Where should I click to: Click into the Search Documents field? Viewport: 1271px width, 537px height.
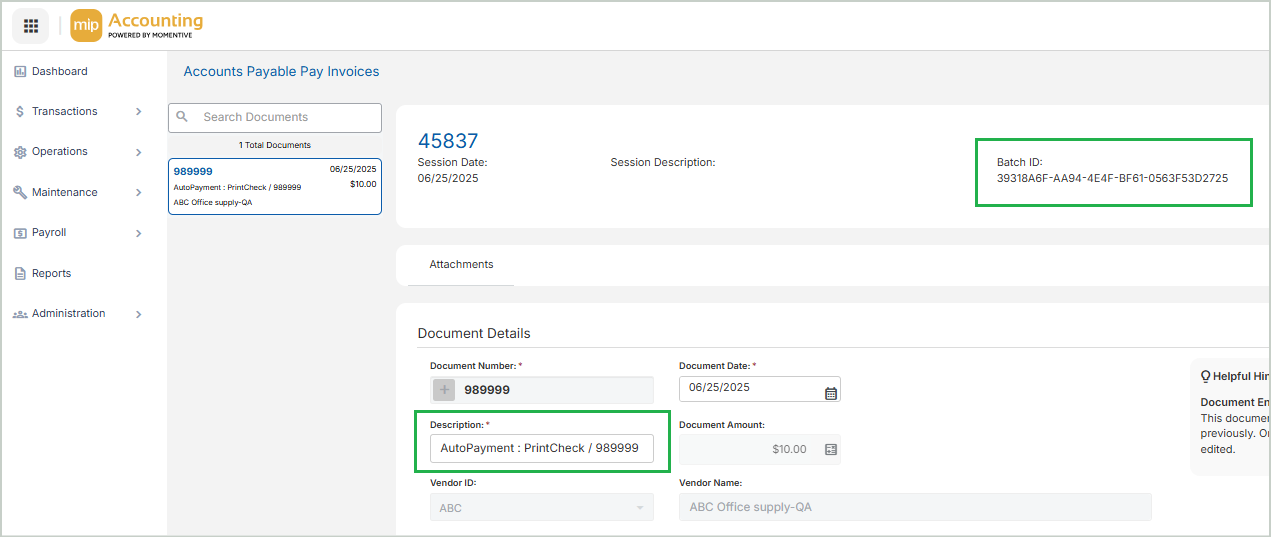(x=285, y=117)
